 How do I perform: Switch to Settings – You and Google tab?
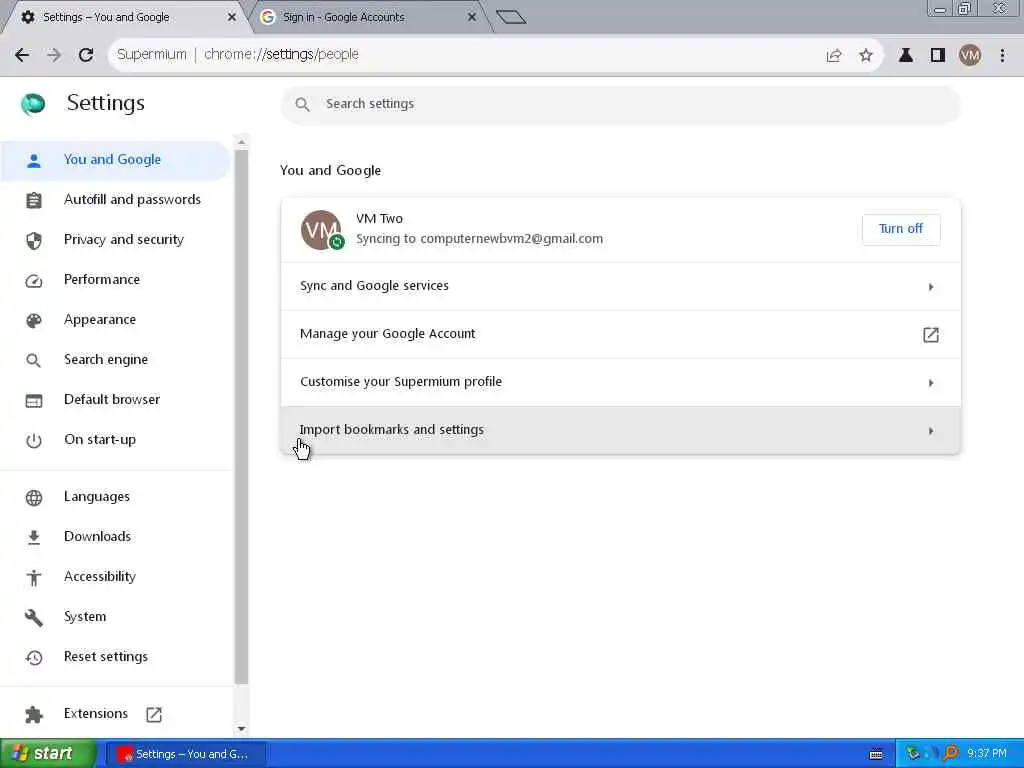click(124, 17)
